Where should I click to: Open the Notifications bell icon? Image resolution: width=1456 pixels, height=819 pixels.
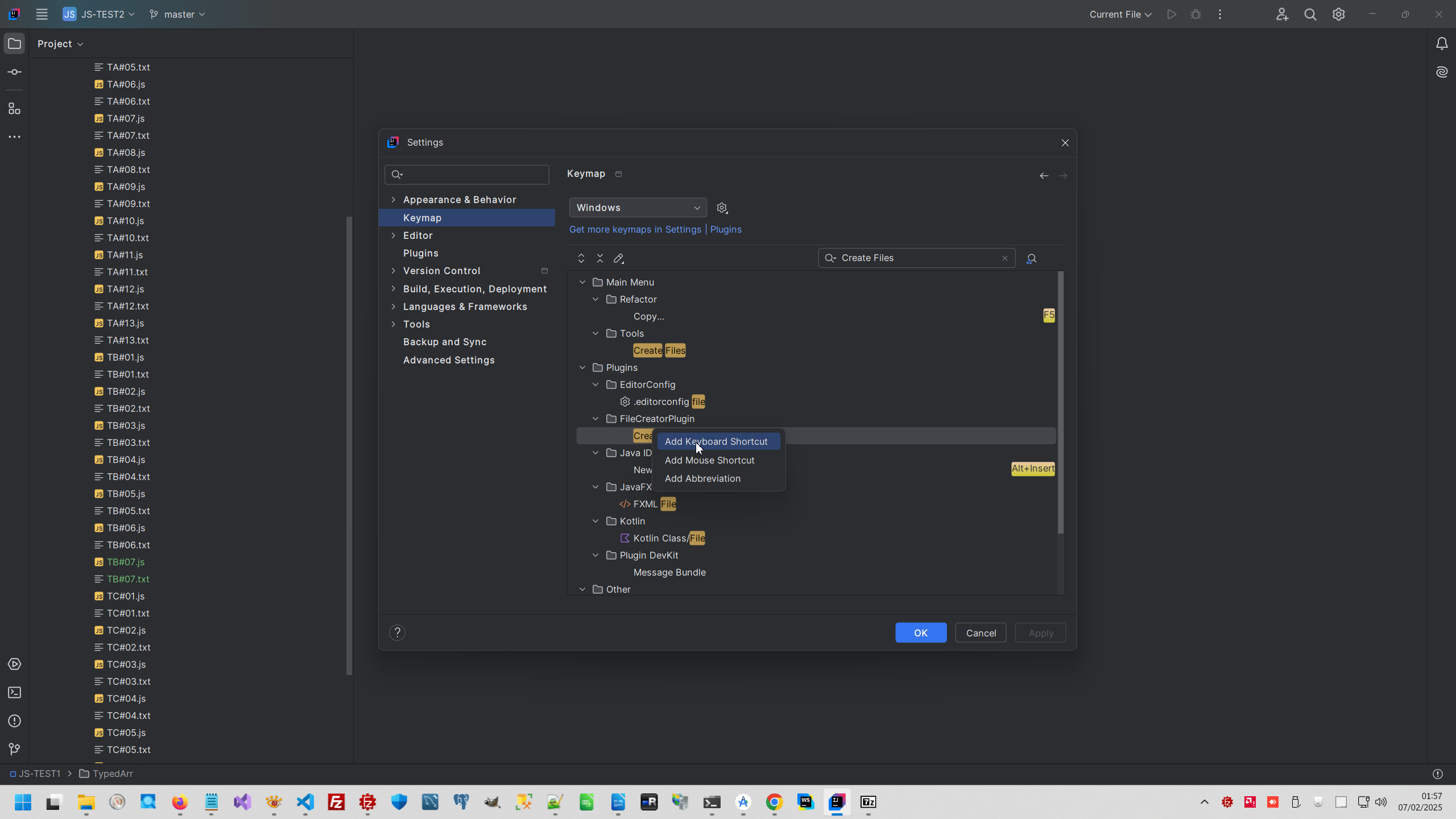[1441, 44]
